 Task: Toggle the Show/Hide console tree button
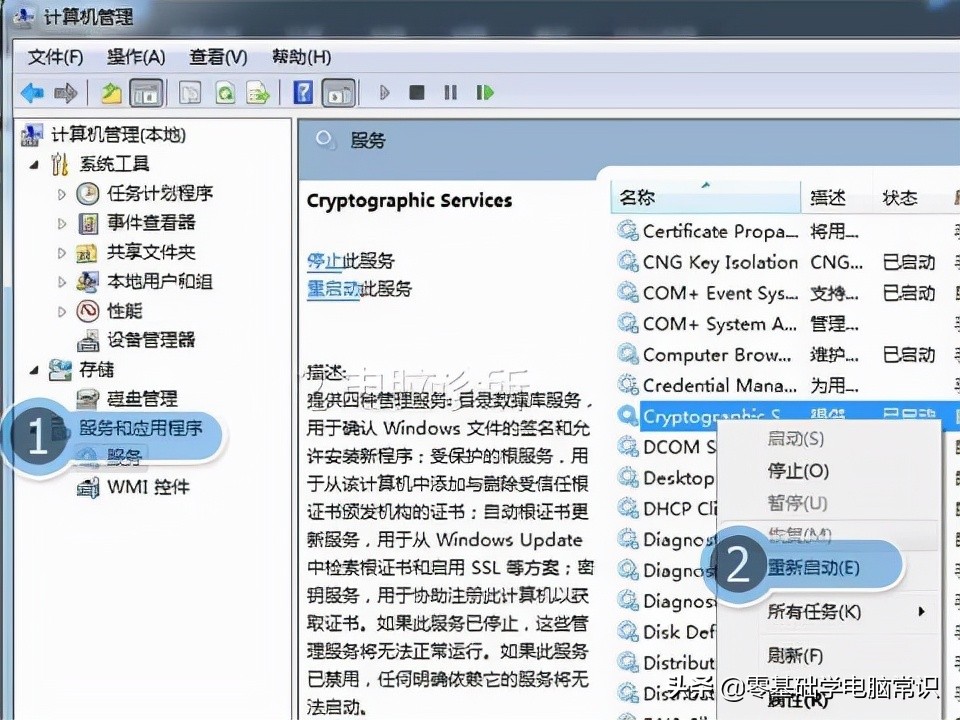[x=146, y=94]
